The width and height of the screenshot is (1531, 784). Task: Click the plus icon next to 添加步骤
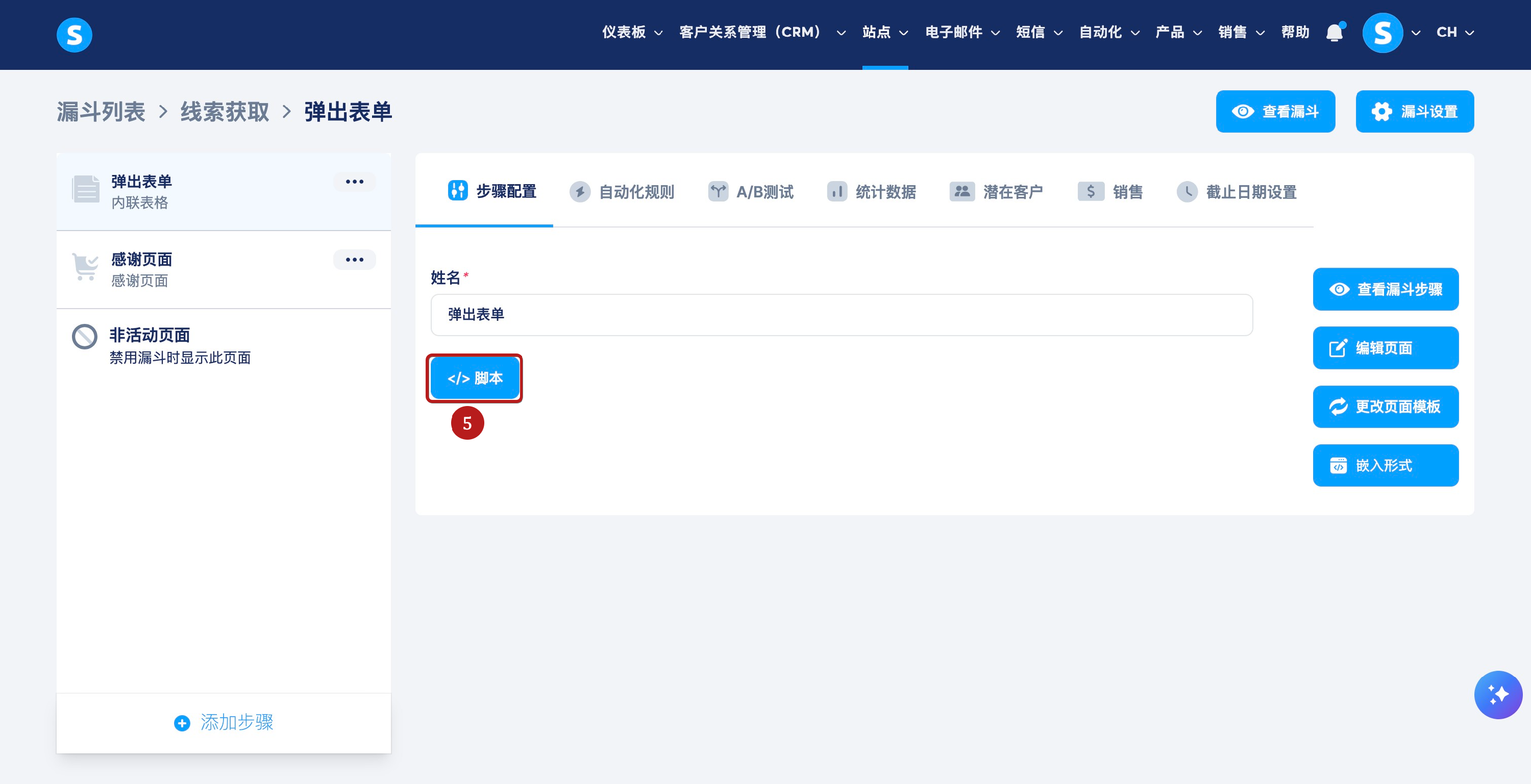pos(182,723)
